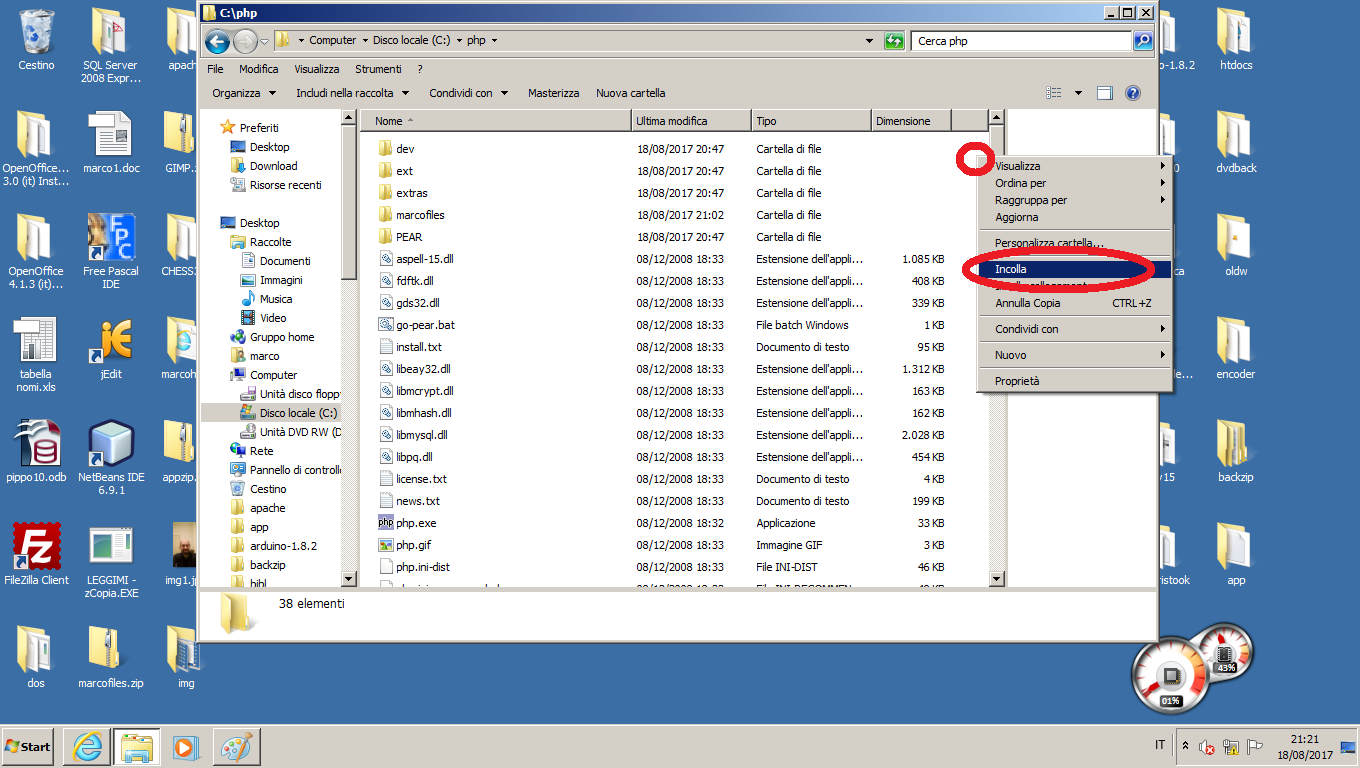Open Internet Explorer from the taskbar

tap(87, 746)
